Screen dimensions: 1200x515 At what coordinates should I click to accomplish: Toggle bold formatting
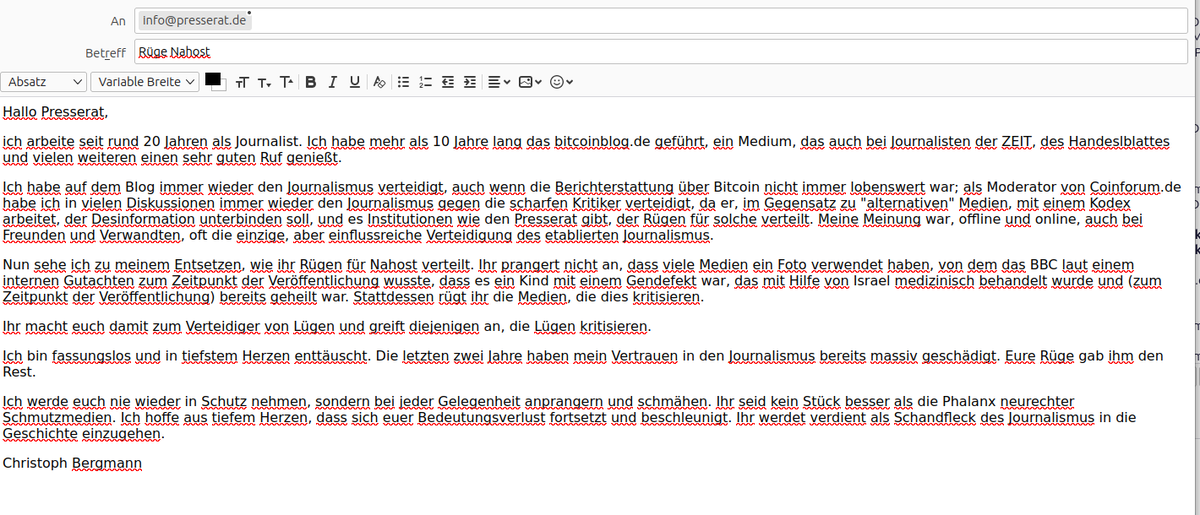310,82
